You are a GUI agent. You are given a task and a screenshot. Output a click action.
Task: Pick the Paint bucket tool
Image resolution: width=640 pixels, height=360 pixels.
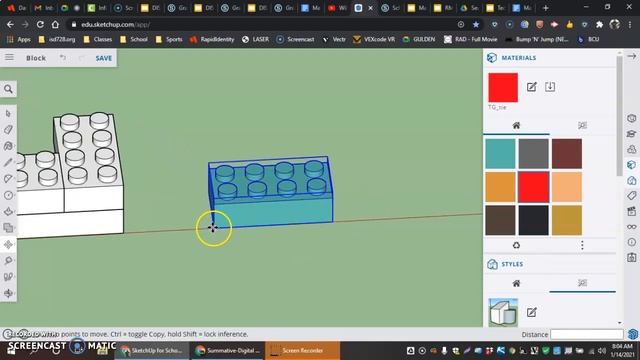(x=8, y=146)
